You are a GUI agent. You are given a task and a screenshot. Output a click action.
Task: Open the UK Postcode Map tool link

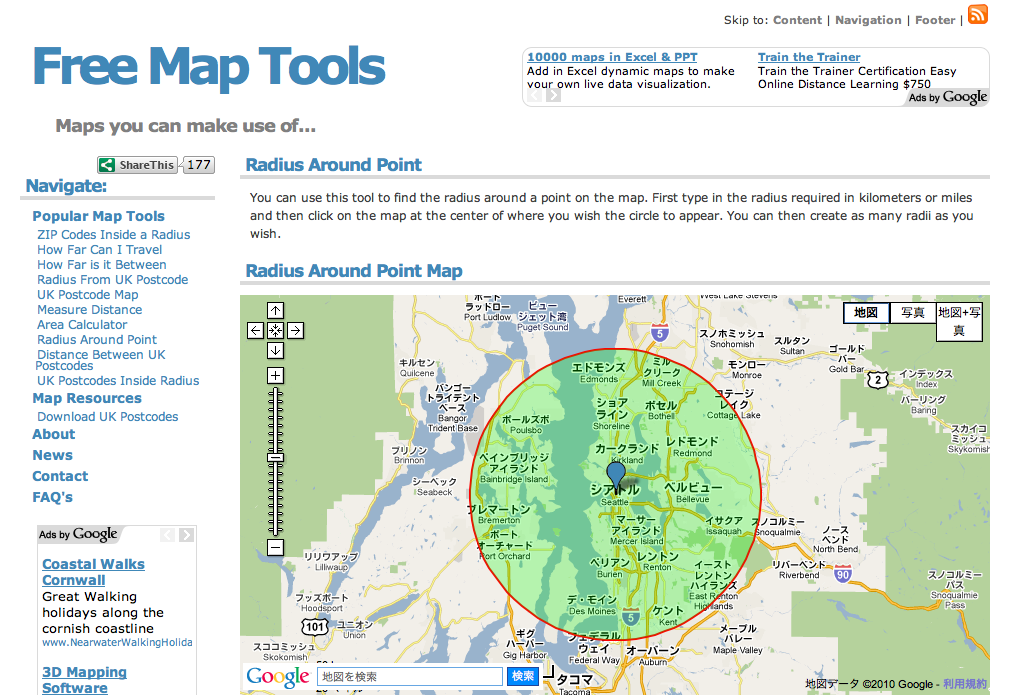coord(86,295)
